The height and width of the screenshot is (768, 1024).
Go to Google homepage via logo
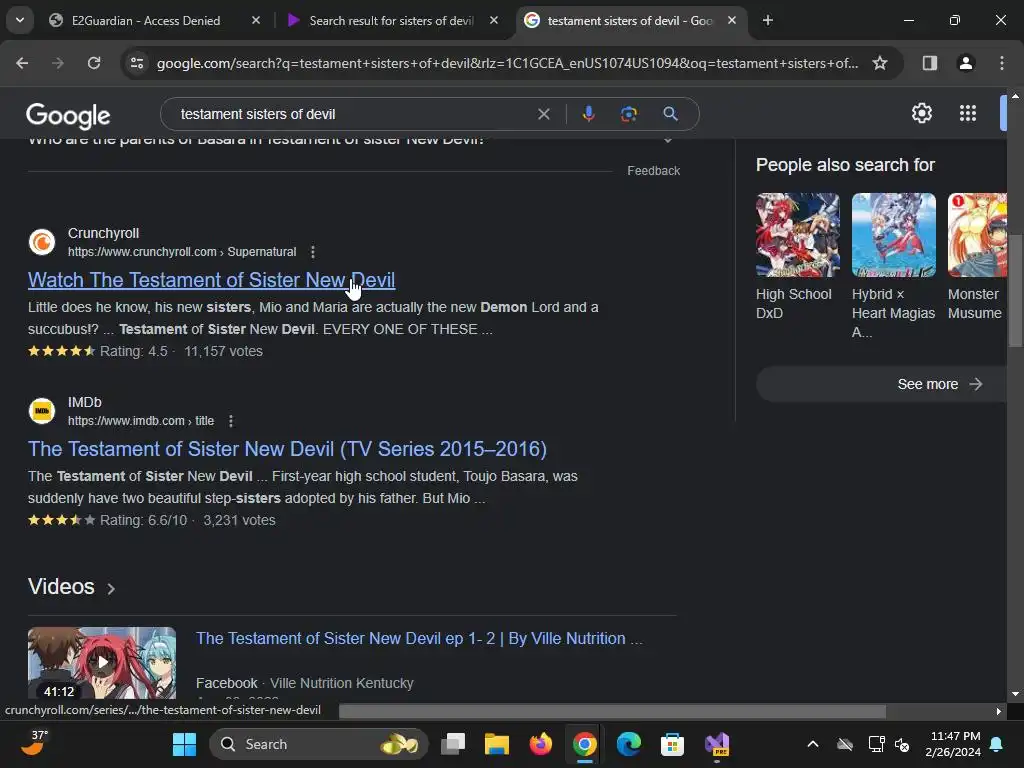(x=68, y=116)
